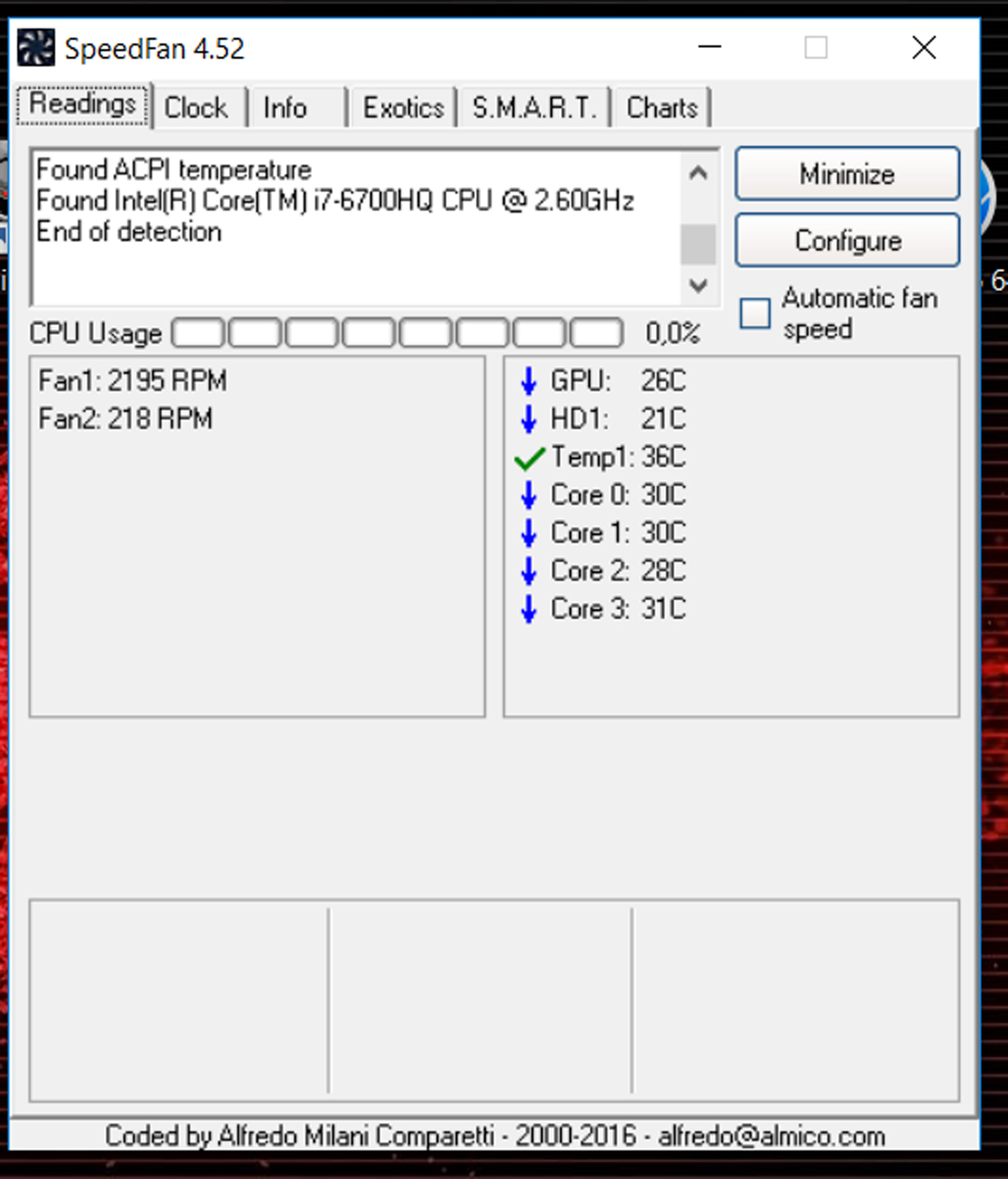The width and height of the screenshot is (1008, 1179).
Task: Select the Fan1: 2195 RPM reading
Action: (133, 381)
